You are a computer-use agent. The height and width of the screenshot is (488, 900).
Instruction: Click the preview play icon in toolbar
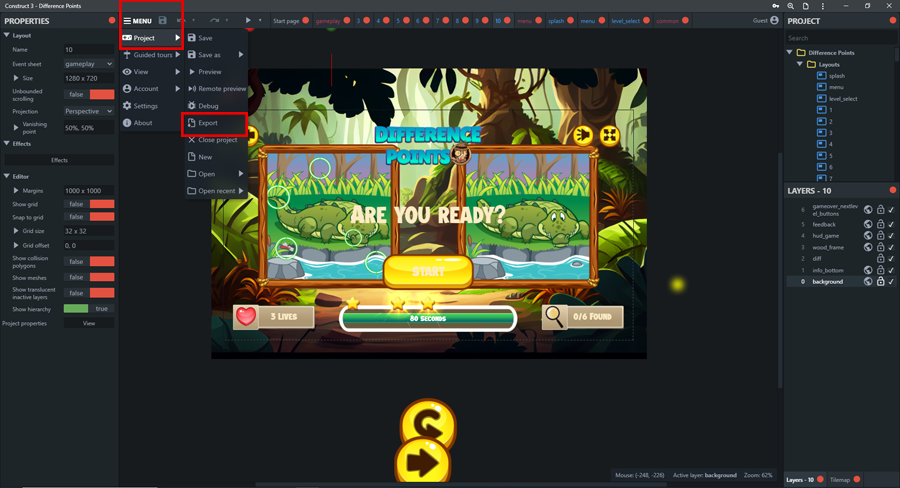248,21
